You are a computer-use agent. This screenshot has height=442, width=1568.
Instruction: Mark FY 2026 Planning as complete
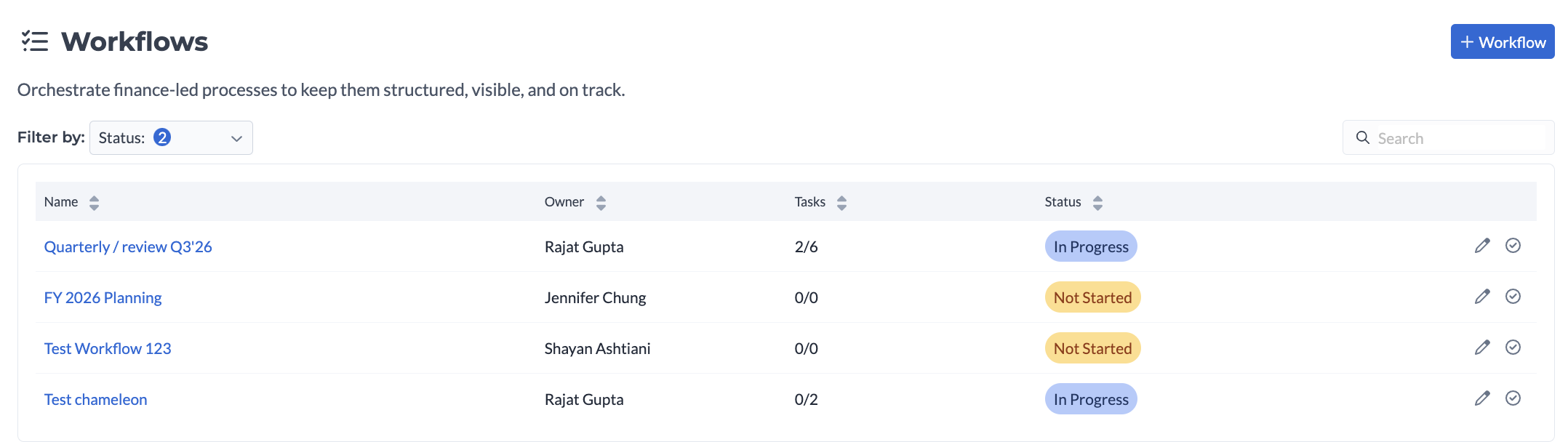[x=1513, y=297]
